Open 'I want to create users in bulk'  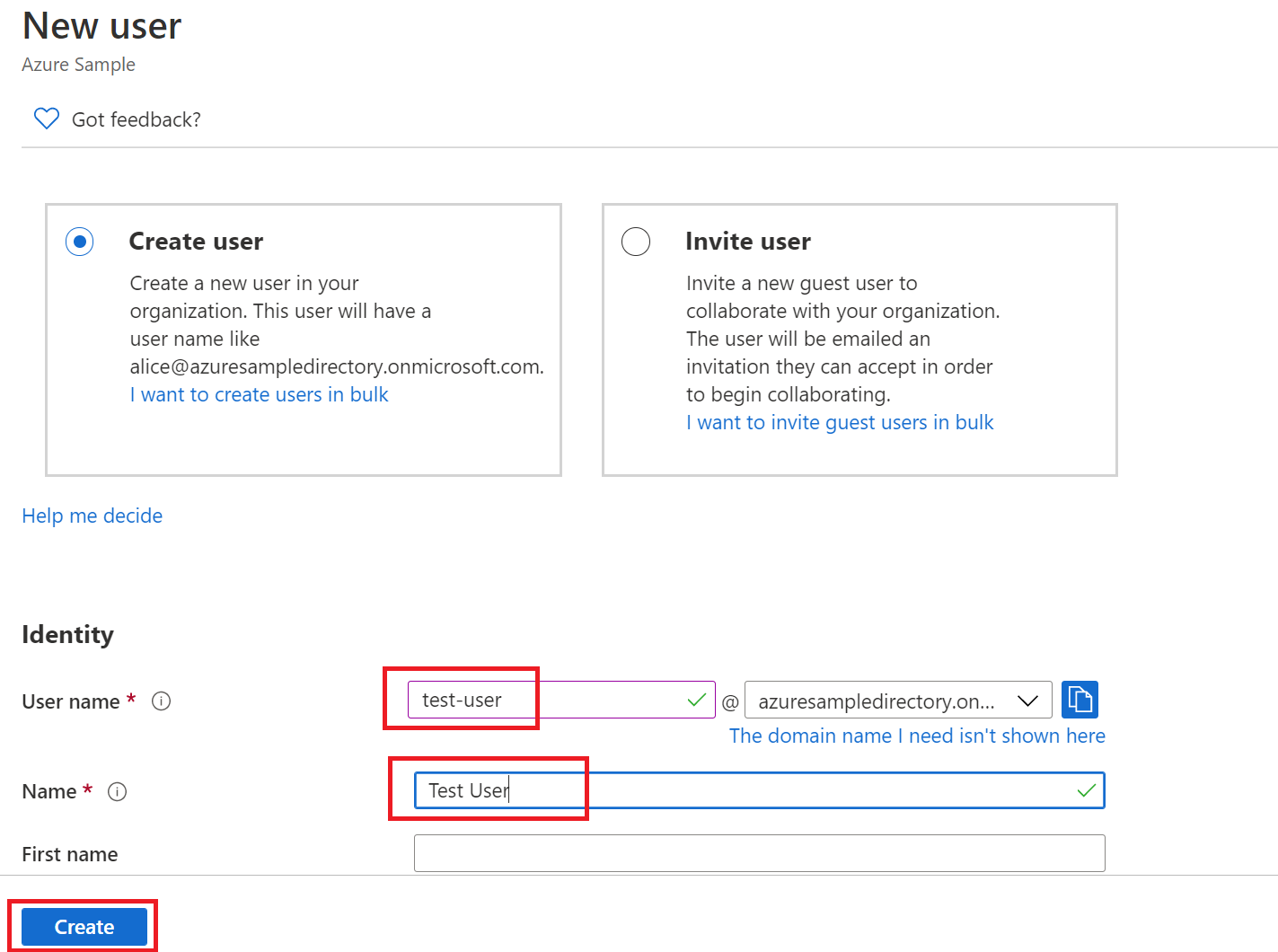[x=259, y=394]
